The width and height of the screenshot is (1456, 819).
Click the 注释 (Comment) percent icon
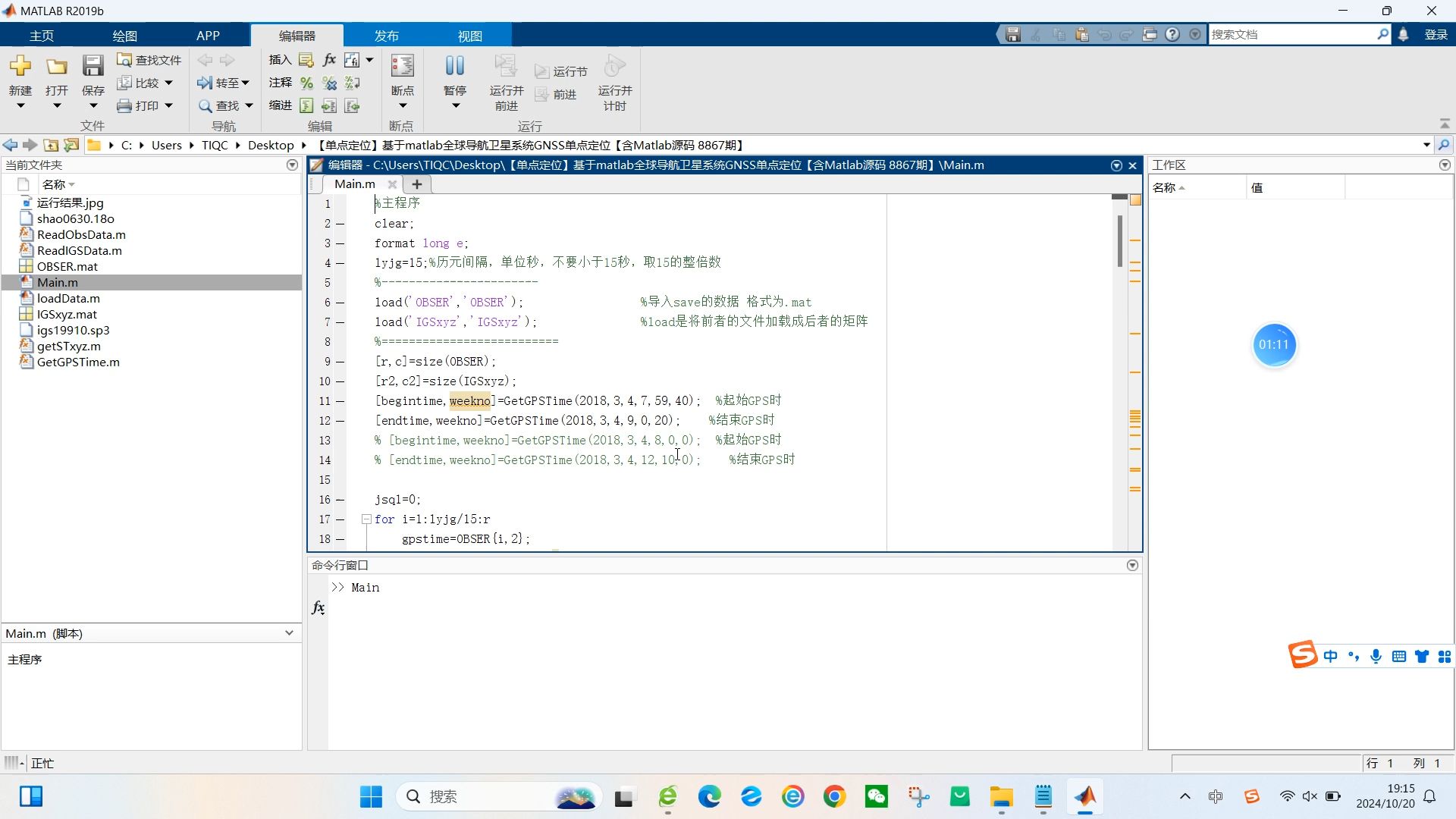coord(306,83)
